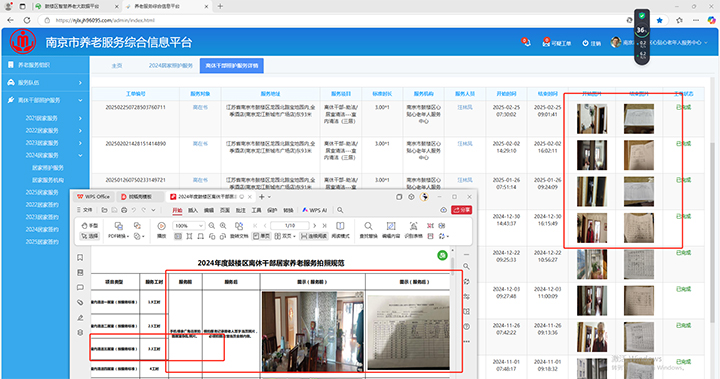Viewport: 720px width, 379px height.
Task: Click the 播放 play button
Action: click(162, 229)
